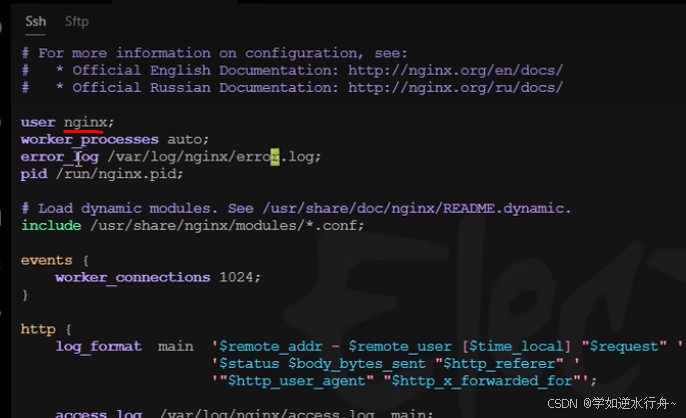Click the $remote_user variable
This screenshot has height=418, width=686.
coord(400,347)
